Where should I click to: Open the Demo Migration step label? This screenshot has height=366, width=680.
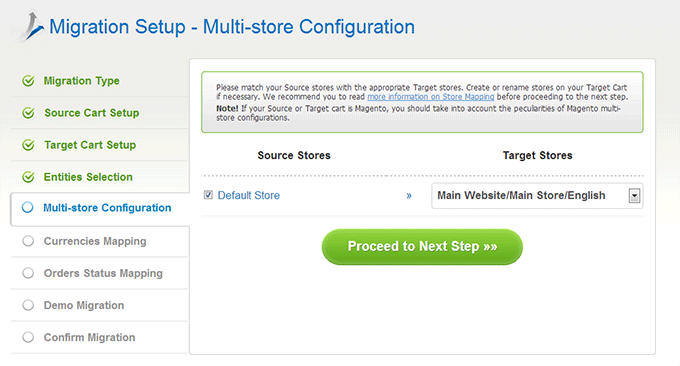(x=84, y=305)
